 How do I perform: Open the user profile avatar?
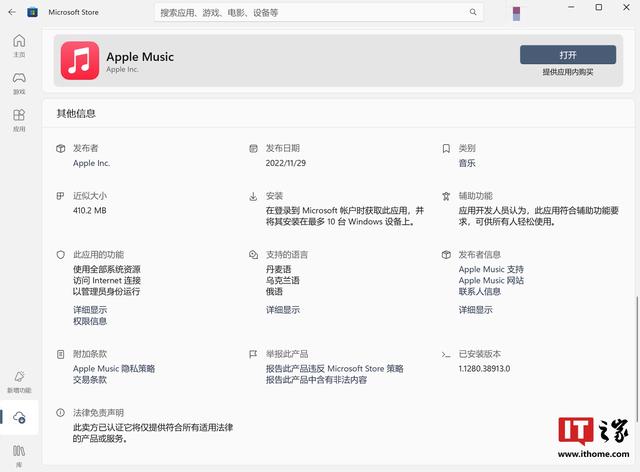click(x=516, y=13)
